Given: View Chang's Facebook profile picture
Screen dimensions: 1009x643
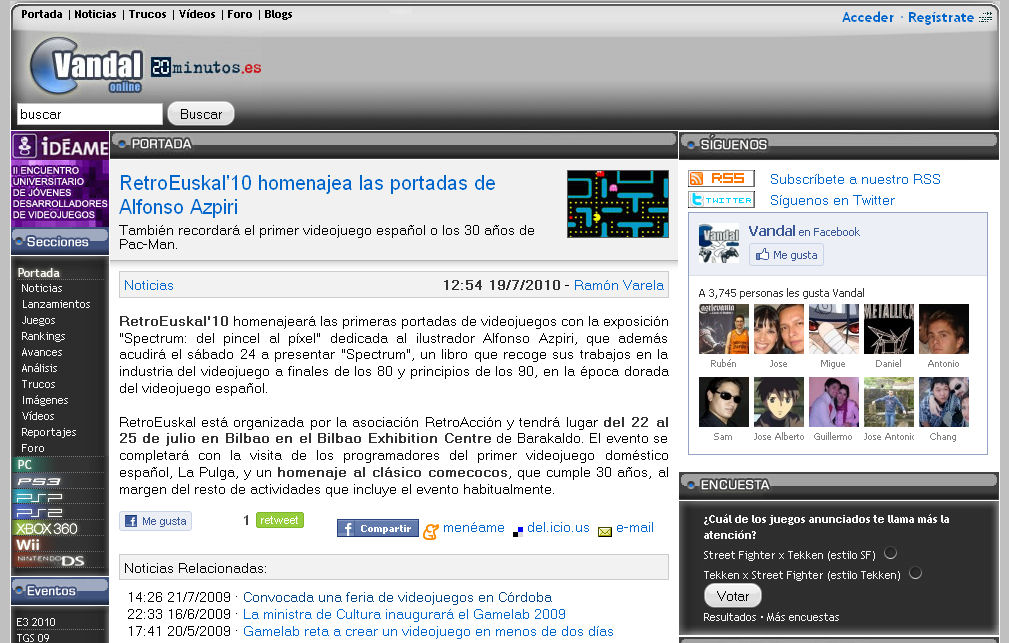Looking at the screenshot, I should (943, 402).
